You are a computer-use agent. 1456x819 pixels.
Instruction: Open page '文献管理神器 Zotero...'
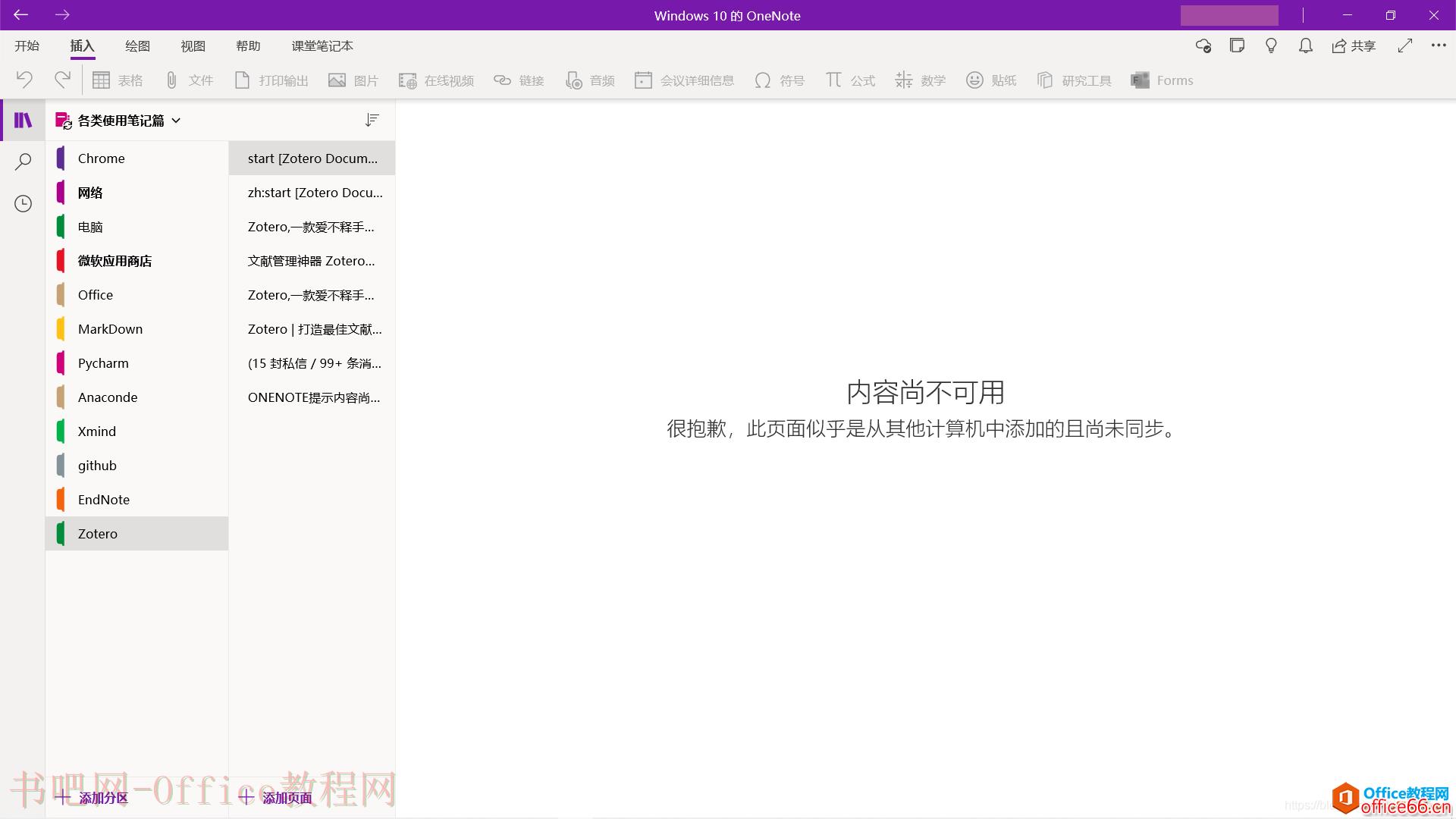pyautogui.click(x=312, y=261)
